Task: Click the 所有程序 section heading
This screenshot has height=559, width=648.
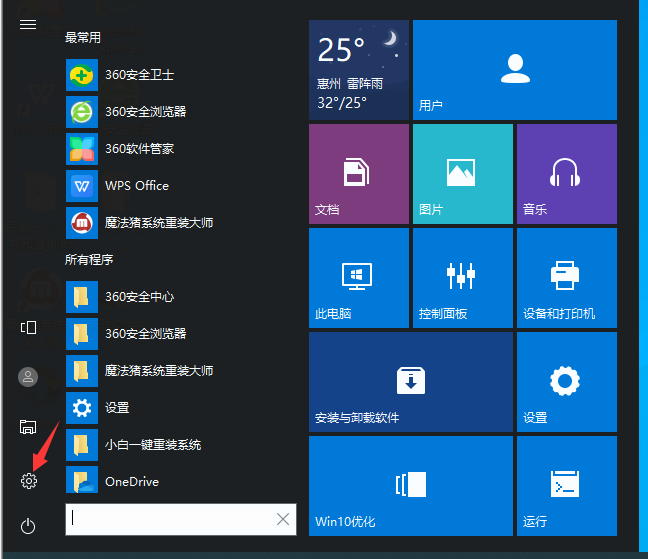Action: coord(89,259)
